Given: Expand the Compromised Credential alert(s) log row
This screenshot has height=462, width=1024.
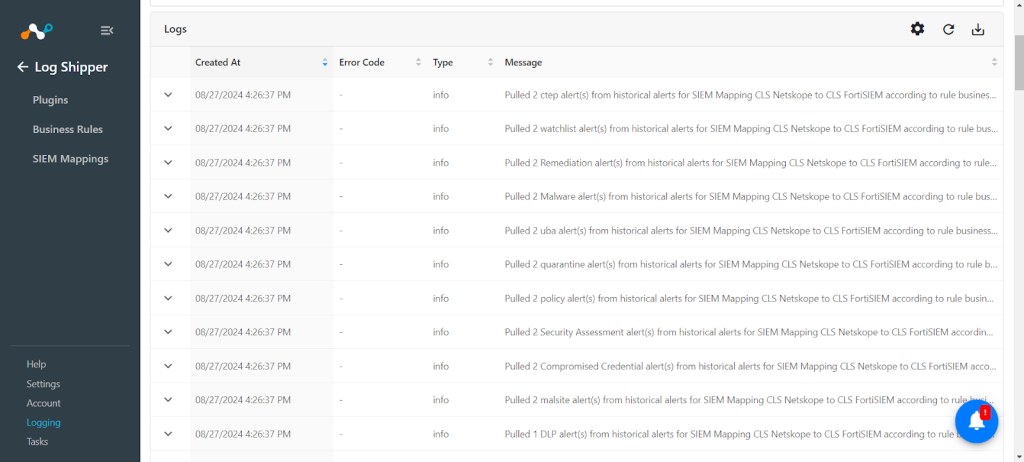Looking at the screenshot, I should [168, 366].
